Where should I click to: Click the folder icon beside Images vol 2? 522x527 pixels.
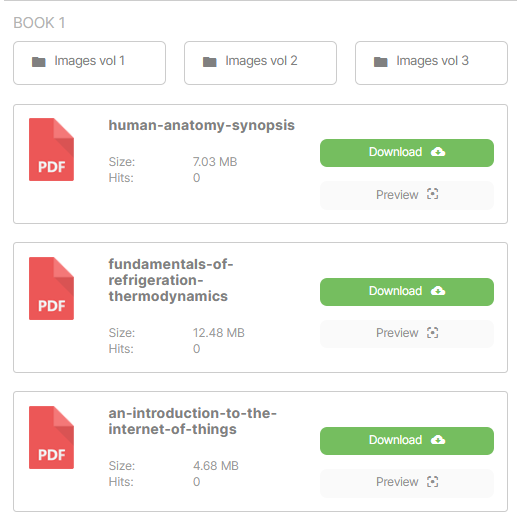(210, 62)
